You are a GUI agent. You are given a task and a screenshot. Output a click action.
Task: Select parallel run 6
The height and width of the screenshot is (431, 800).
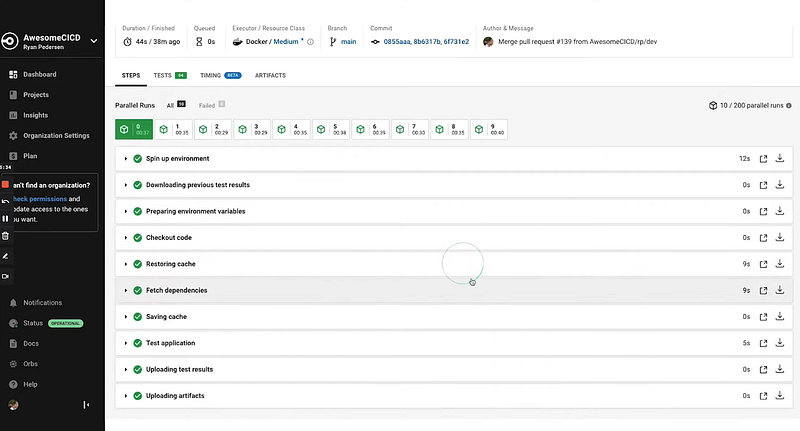point(370,130)
